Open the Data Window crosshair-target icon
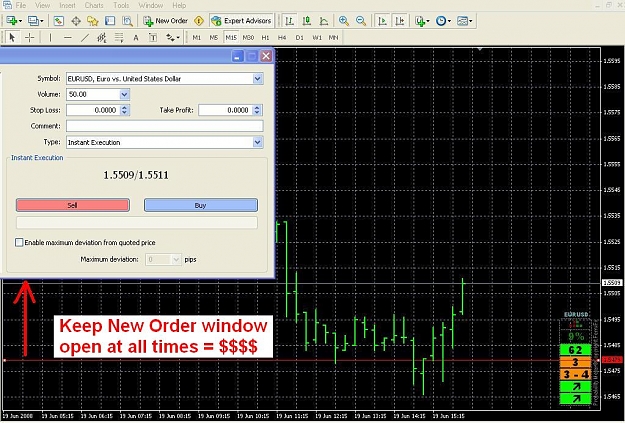 pyautogui.click(x=76, y=21)
